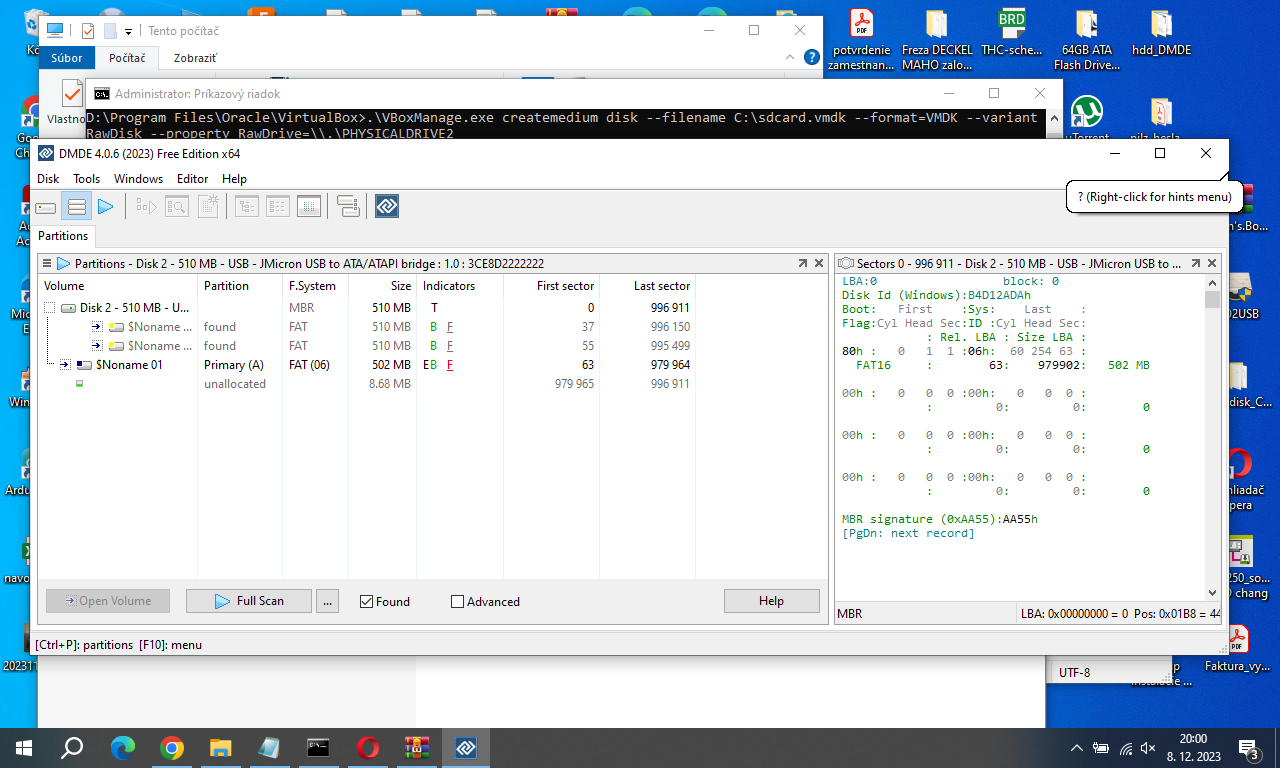The width and height of the screenshot is (1280, 768).
Task: Click the tree panel view toolbar icon
Action: click(x=247, y=207)
